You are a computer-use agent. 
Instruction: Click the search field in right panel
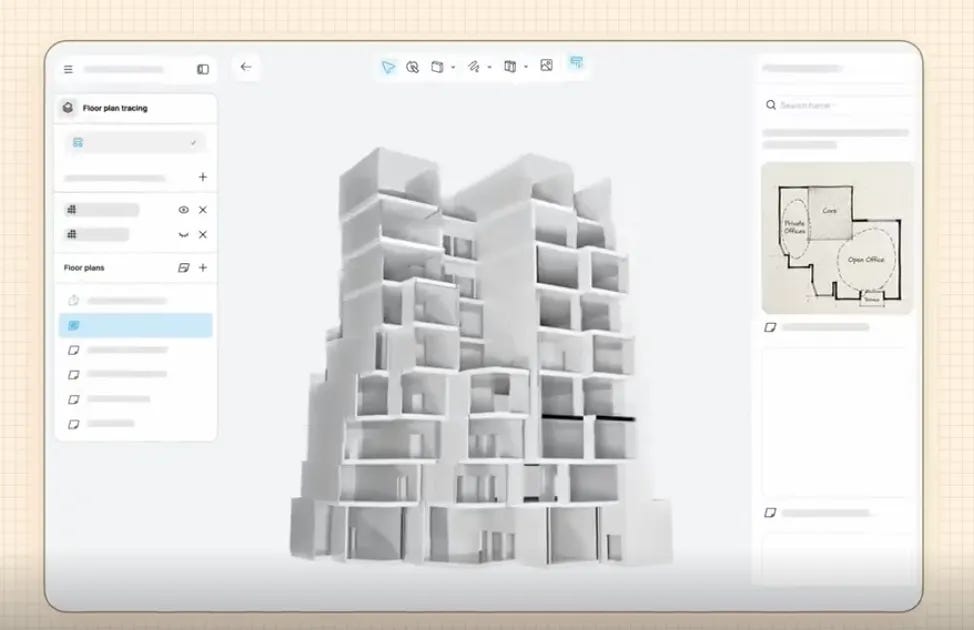point(836,105)
